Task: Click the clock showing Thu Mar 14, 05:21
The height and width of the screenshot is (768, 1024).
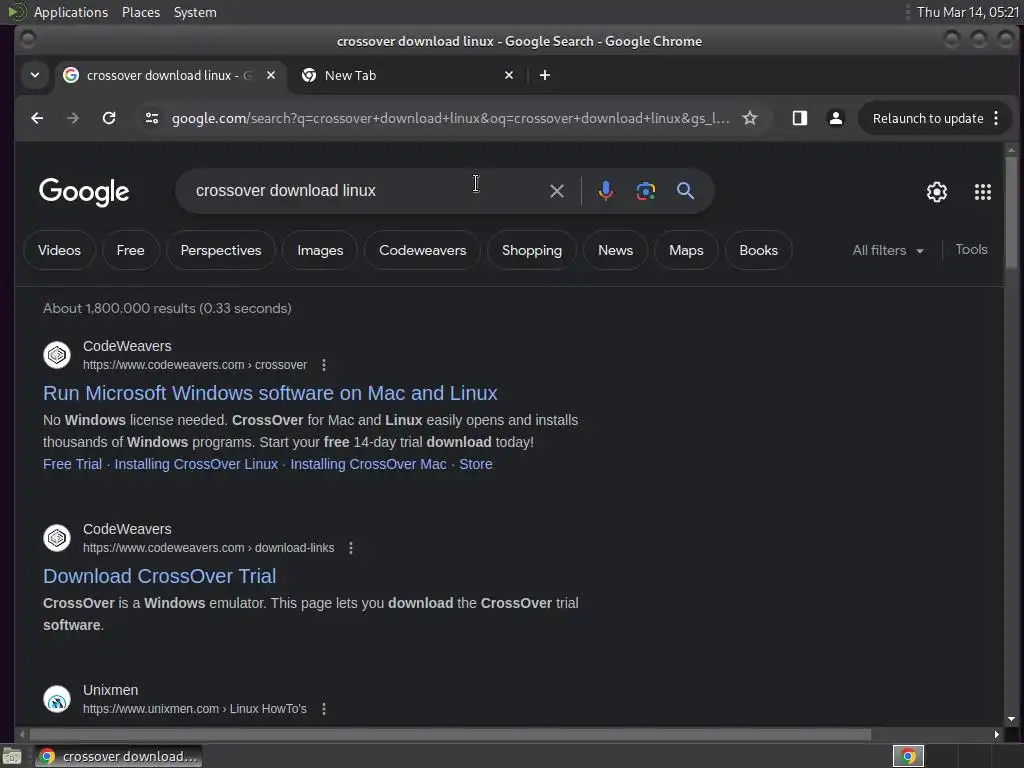Action: pyautogui.click(x=968, y=12)
